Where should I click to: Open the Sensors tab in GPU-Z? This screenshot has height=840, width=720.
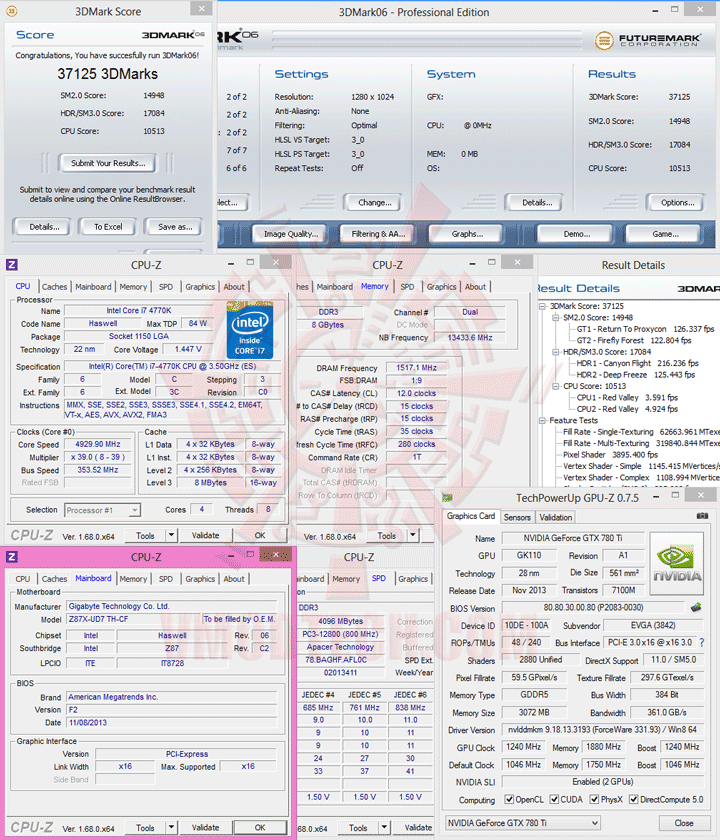tap(517, 517)
